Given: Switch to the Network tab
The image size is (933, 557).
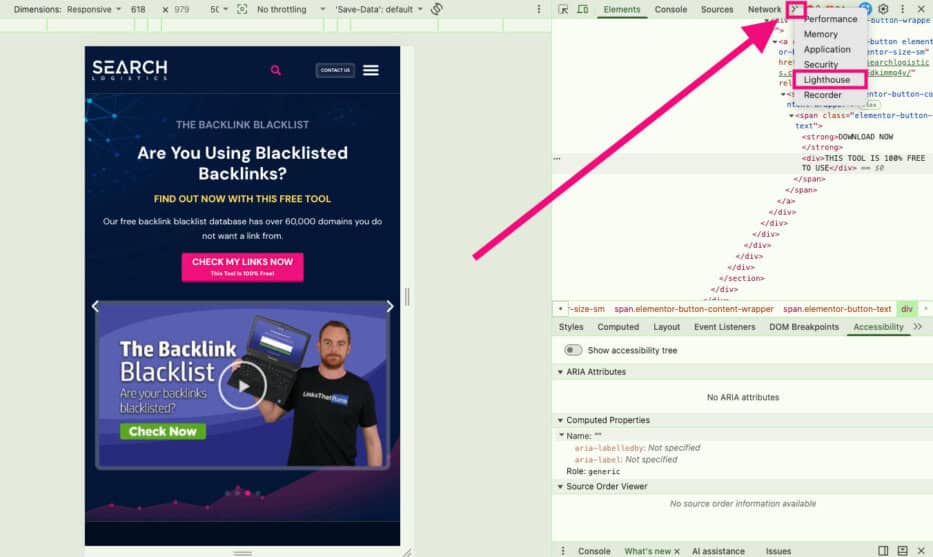Looking at the screenshot, I should point(764,10).
